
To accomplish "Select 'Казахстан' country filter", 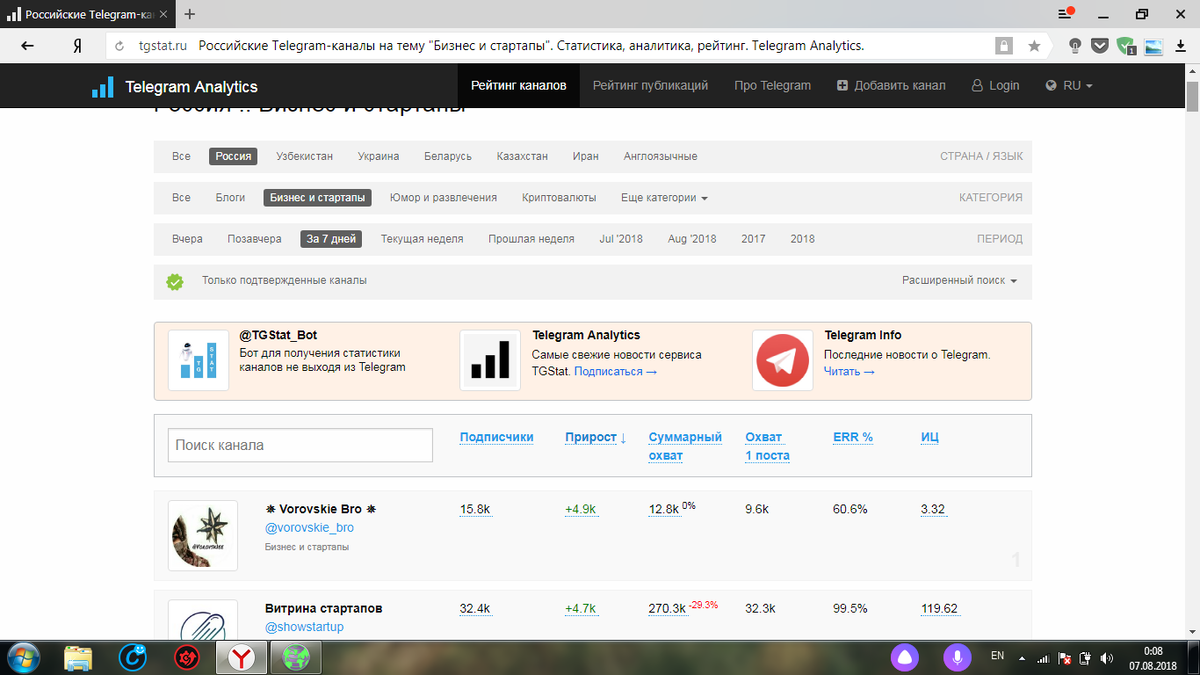I will 522,156.
